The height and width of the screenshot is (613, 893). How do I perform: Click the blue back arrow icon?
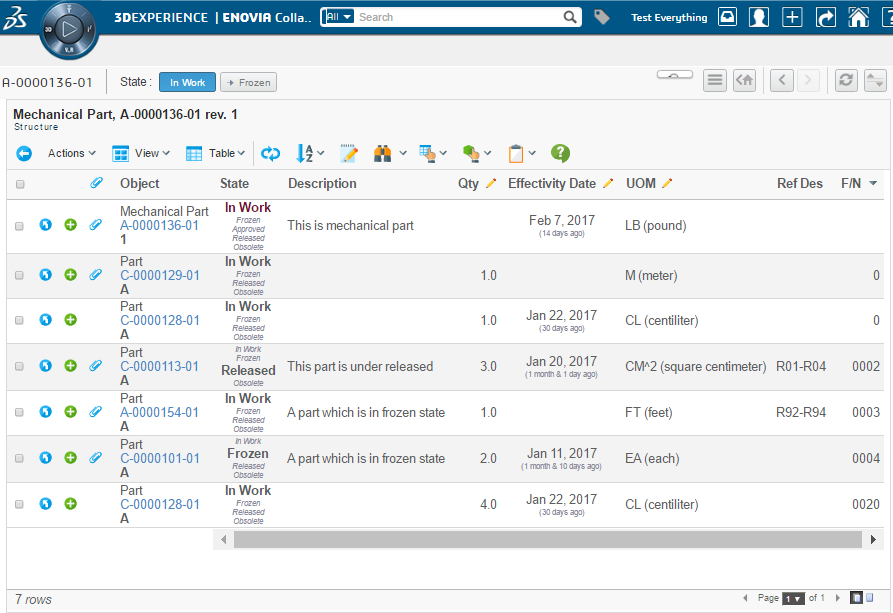(x=24, y=153)
